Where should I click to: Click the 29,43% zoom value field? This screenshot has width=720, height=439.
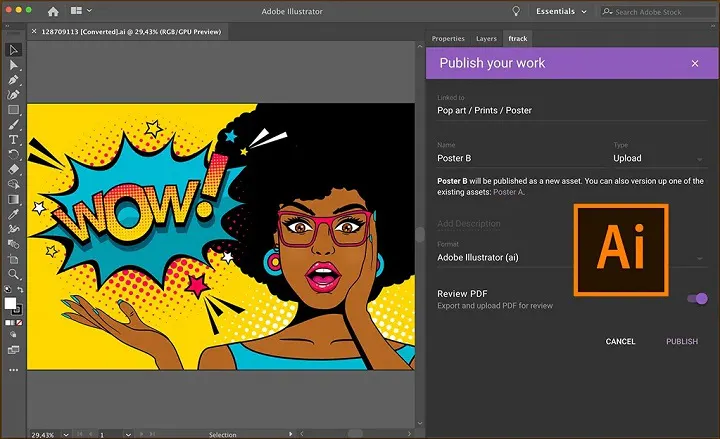(43, 434)
